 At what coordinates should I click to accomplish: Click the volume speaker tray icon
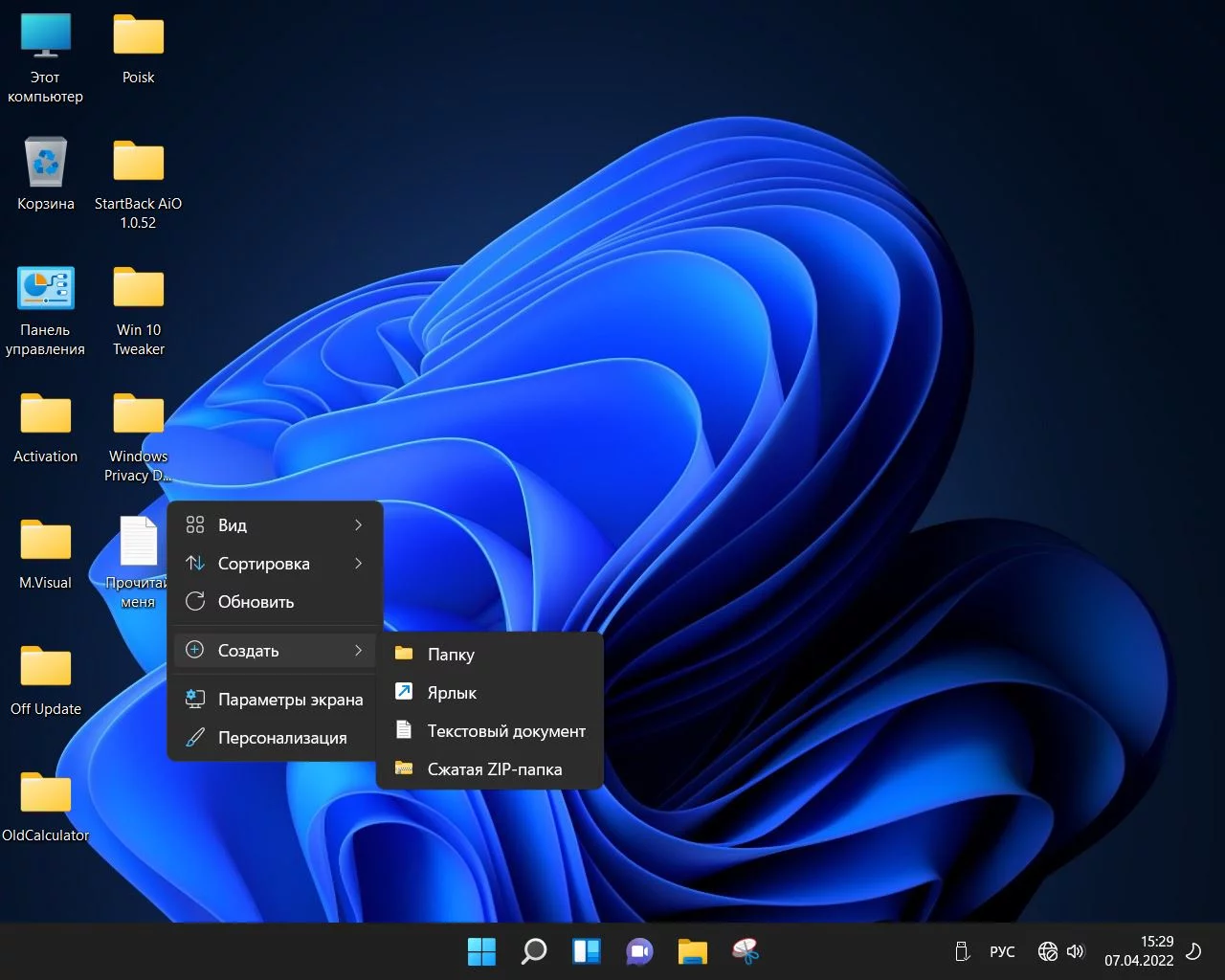1076,951
